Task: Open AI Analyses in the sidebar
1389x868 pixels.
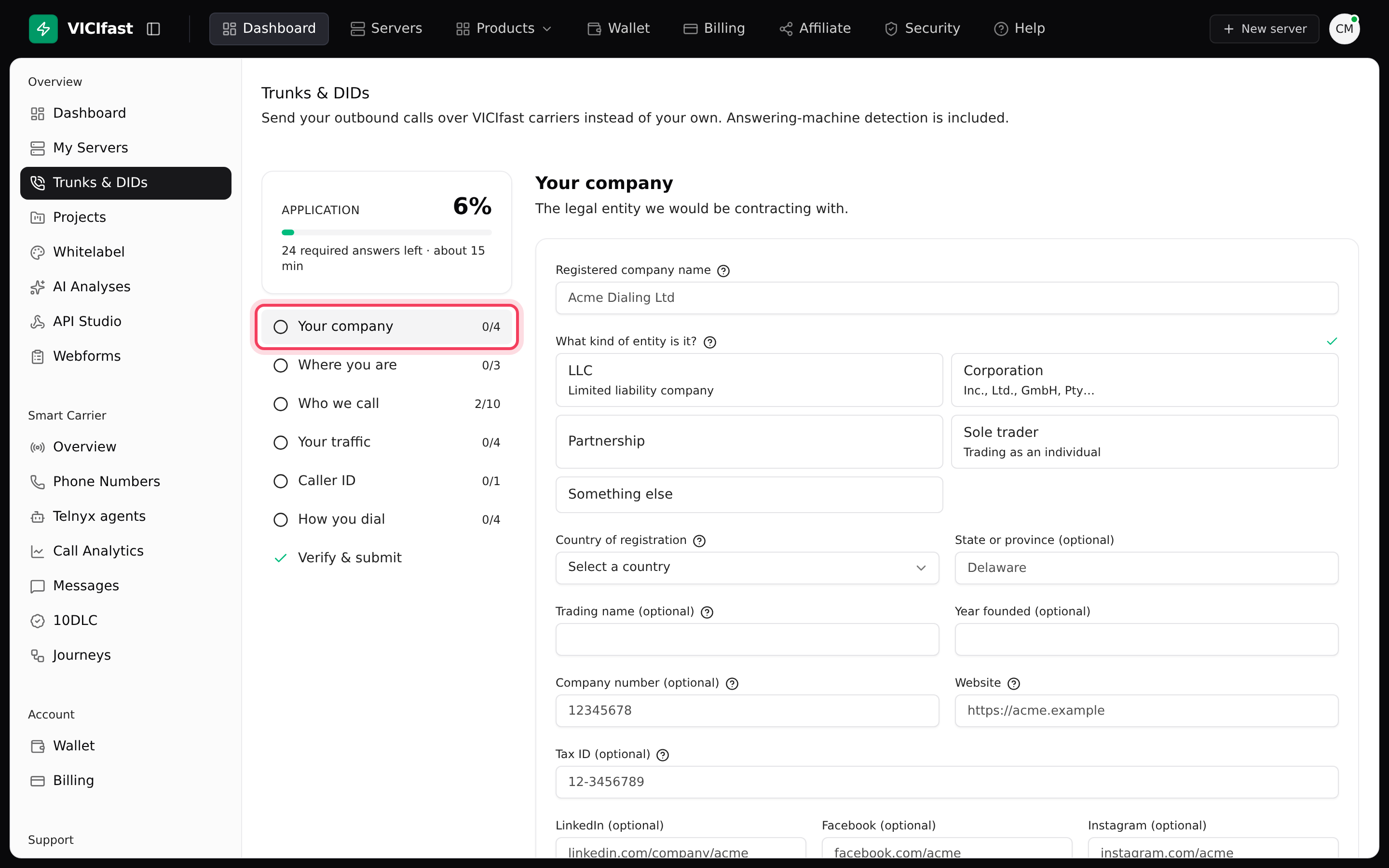Action: point(126,286)
